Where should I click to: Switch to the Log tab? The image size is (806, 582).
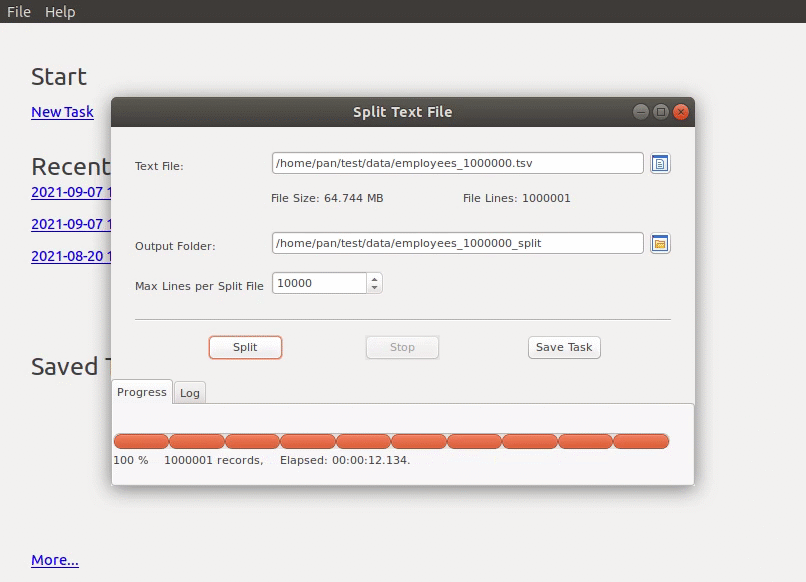point(190,393)
